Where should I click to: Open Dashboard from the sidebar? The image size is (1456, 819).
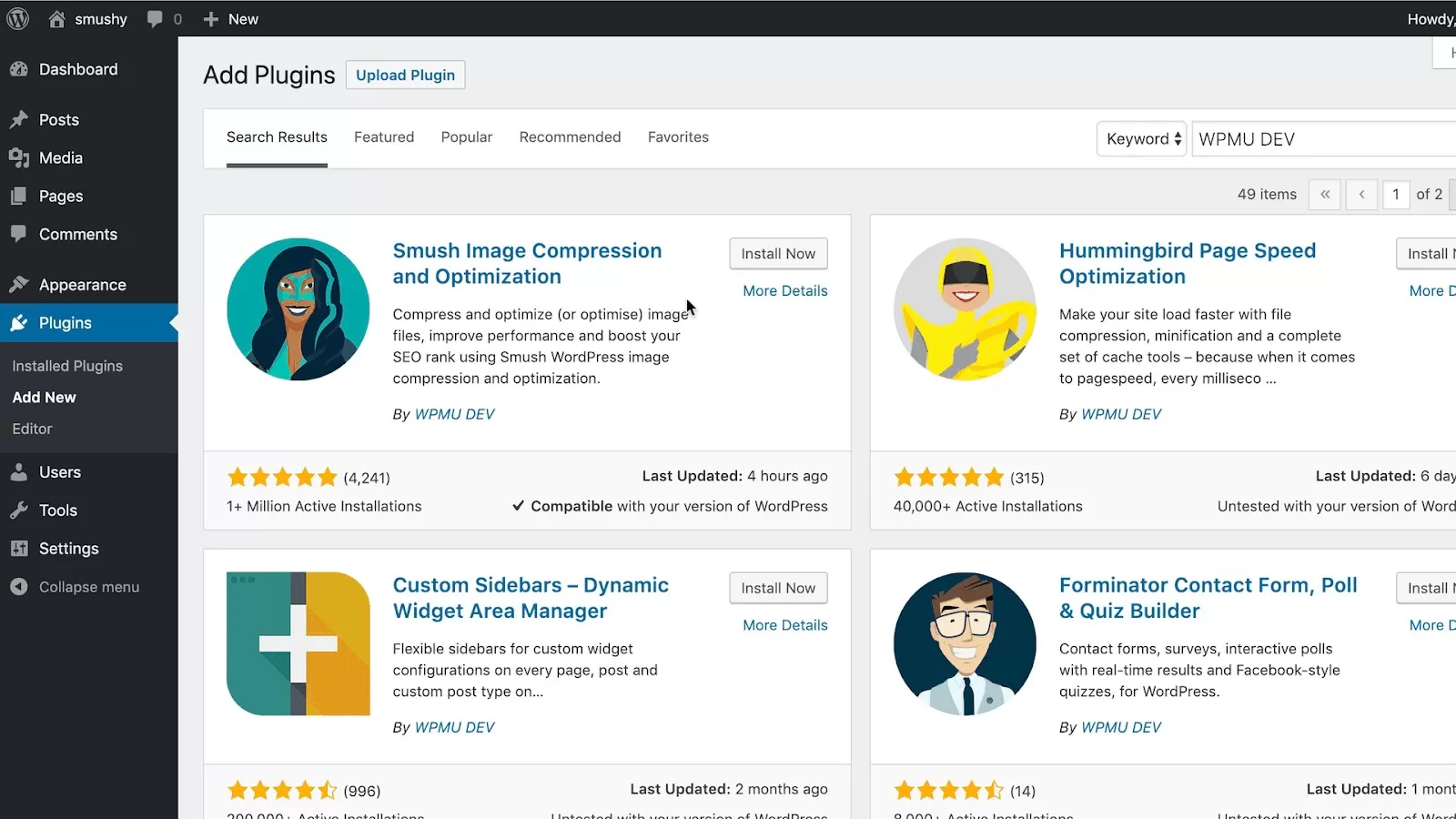78,69
